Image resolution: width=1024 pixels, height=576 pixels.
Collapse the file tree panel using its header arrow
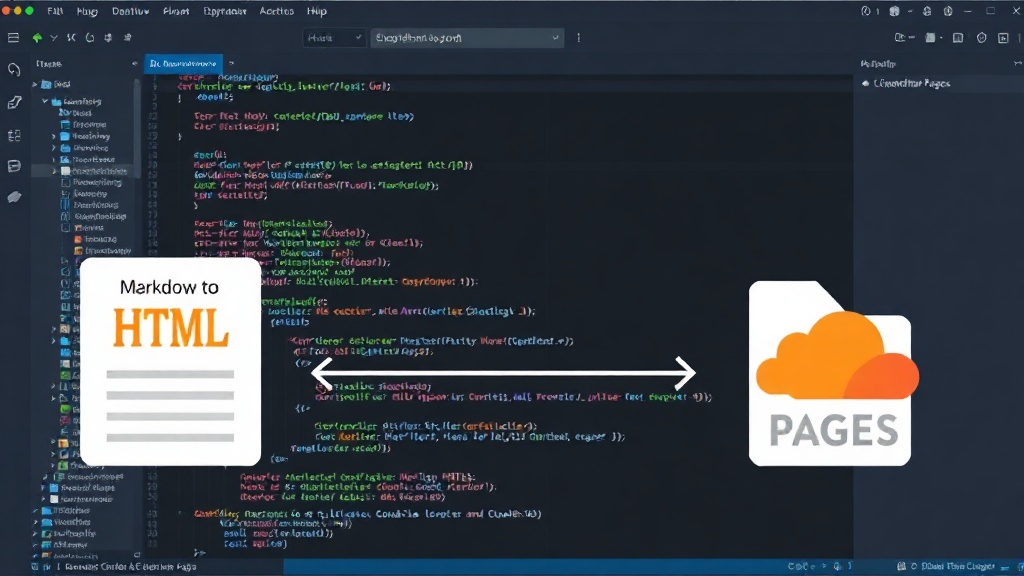point(135,63)
